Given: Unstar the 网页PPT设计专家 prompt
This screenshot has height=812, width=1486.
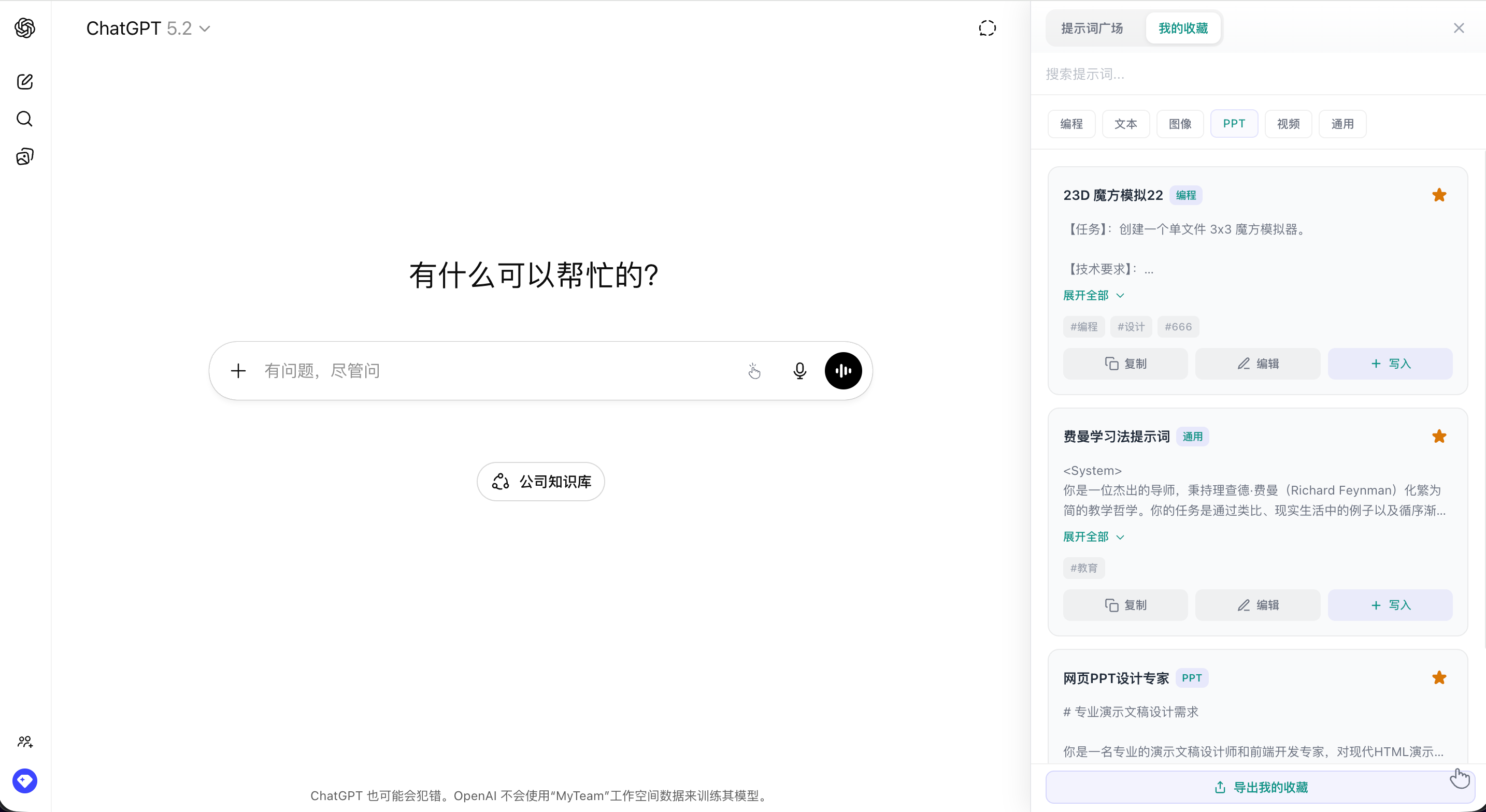Looking at the screenshot, I should pos(1439,678).
